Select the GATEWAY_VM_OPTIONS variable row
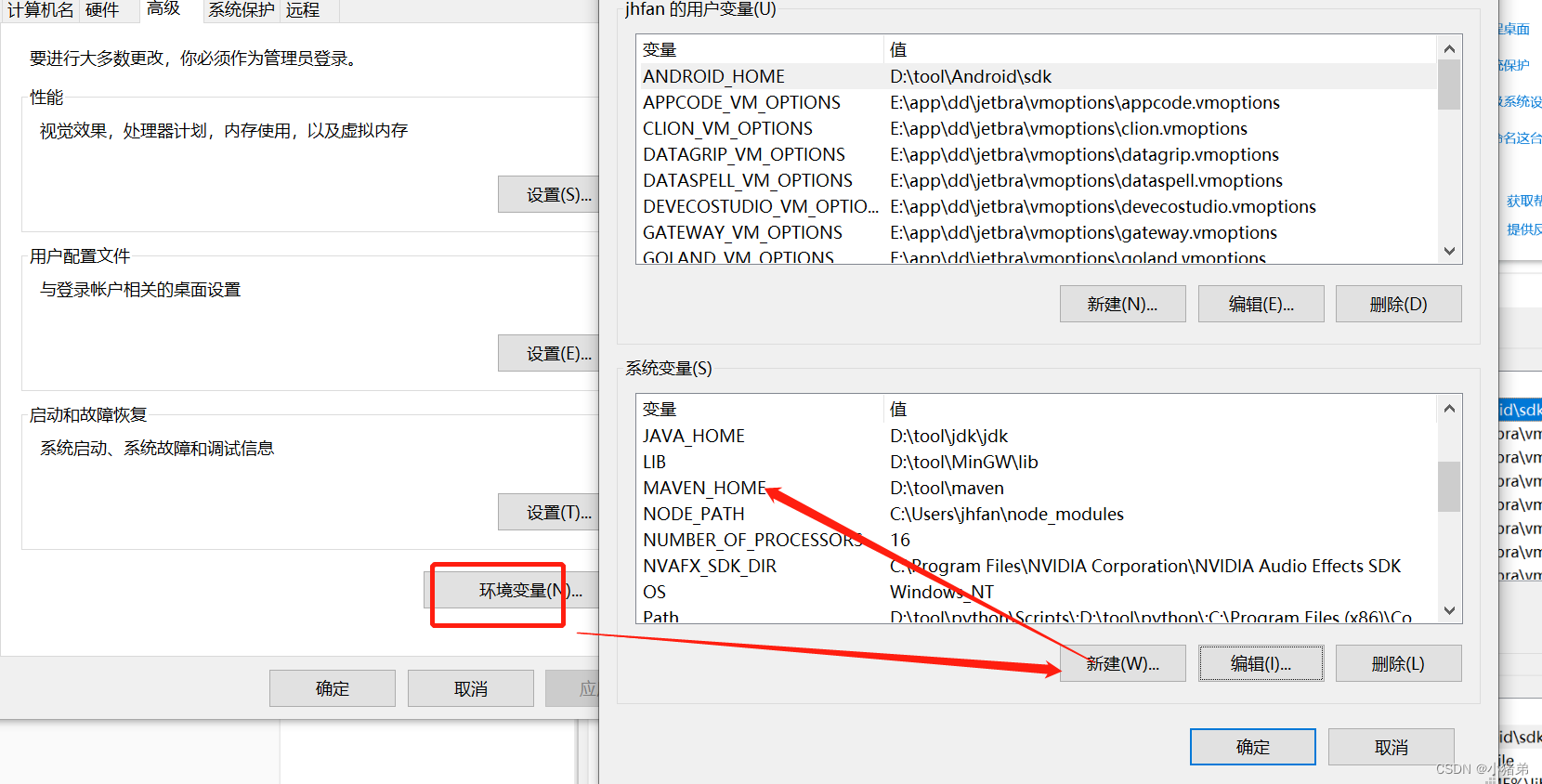The width and height of the screenshot is (1542, 784). 1037,232
